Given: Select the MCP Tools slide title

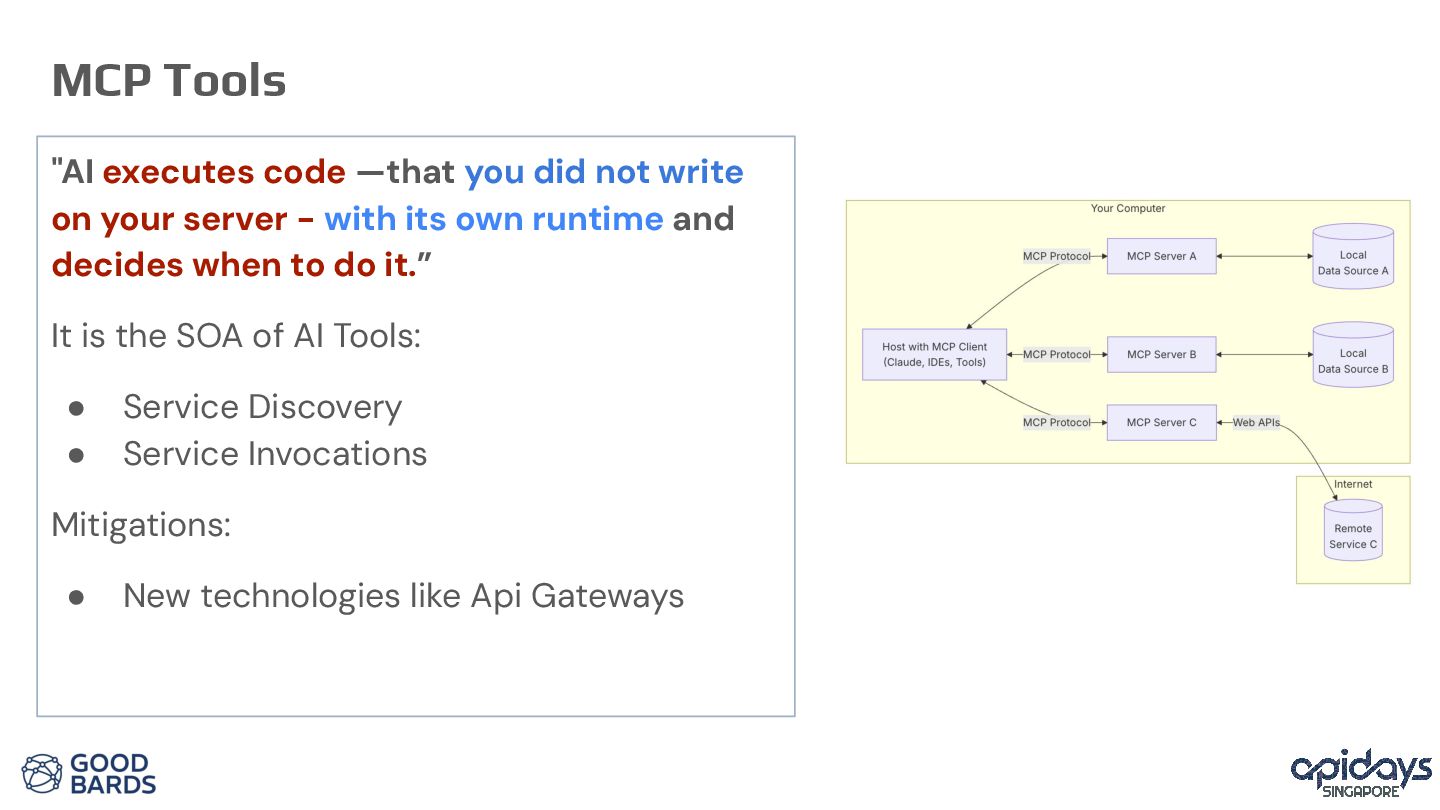Looking at the screenshot, I should point(169,80).
